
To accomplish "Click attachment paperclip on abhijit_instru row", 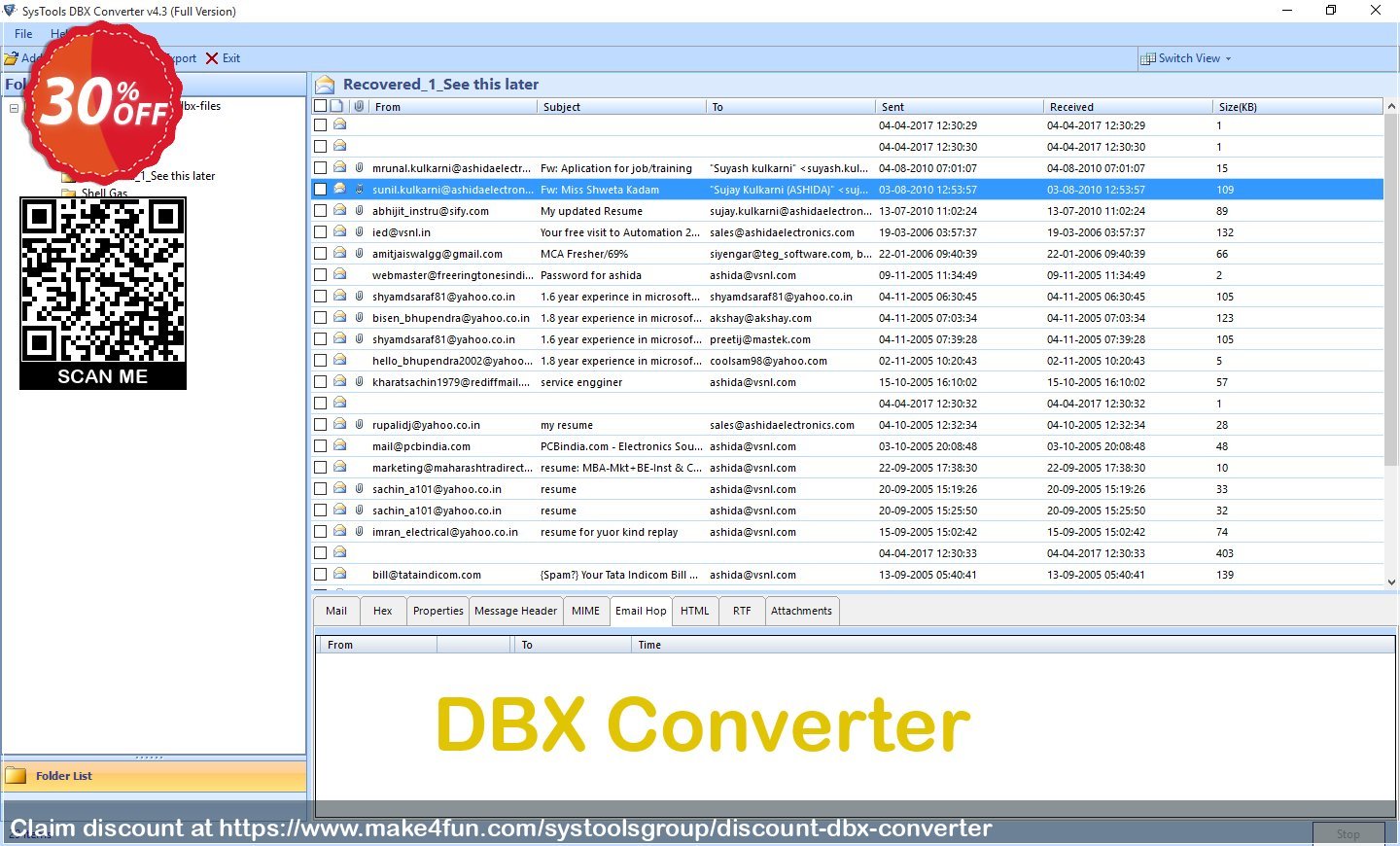I will (359, 210).
